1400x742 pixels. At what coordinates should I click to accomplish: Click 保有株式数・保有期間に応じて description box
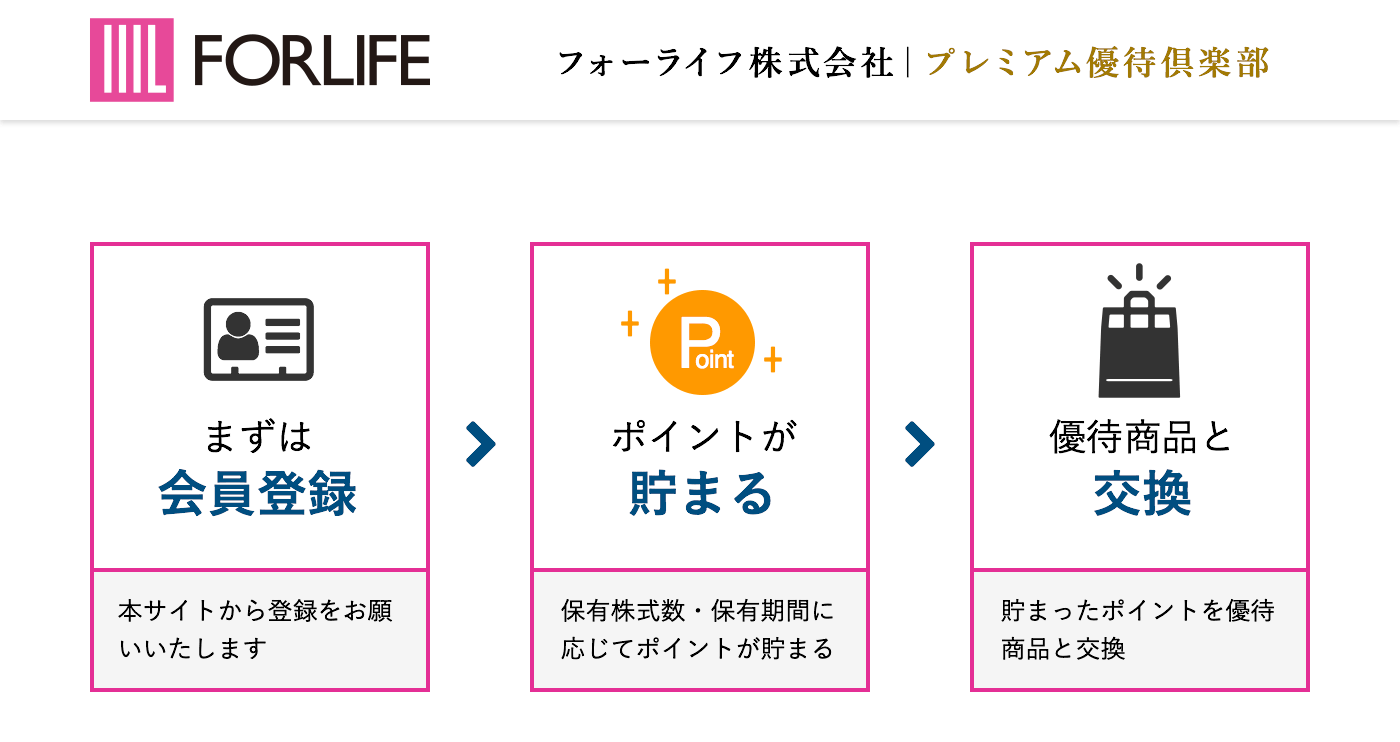pyautogui.click(x=700, y=630)
